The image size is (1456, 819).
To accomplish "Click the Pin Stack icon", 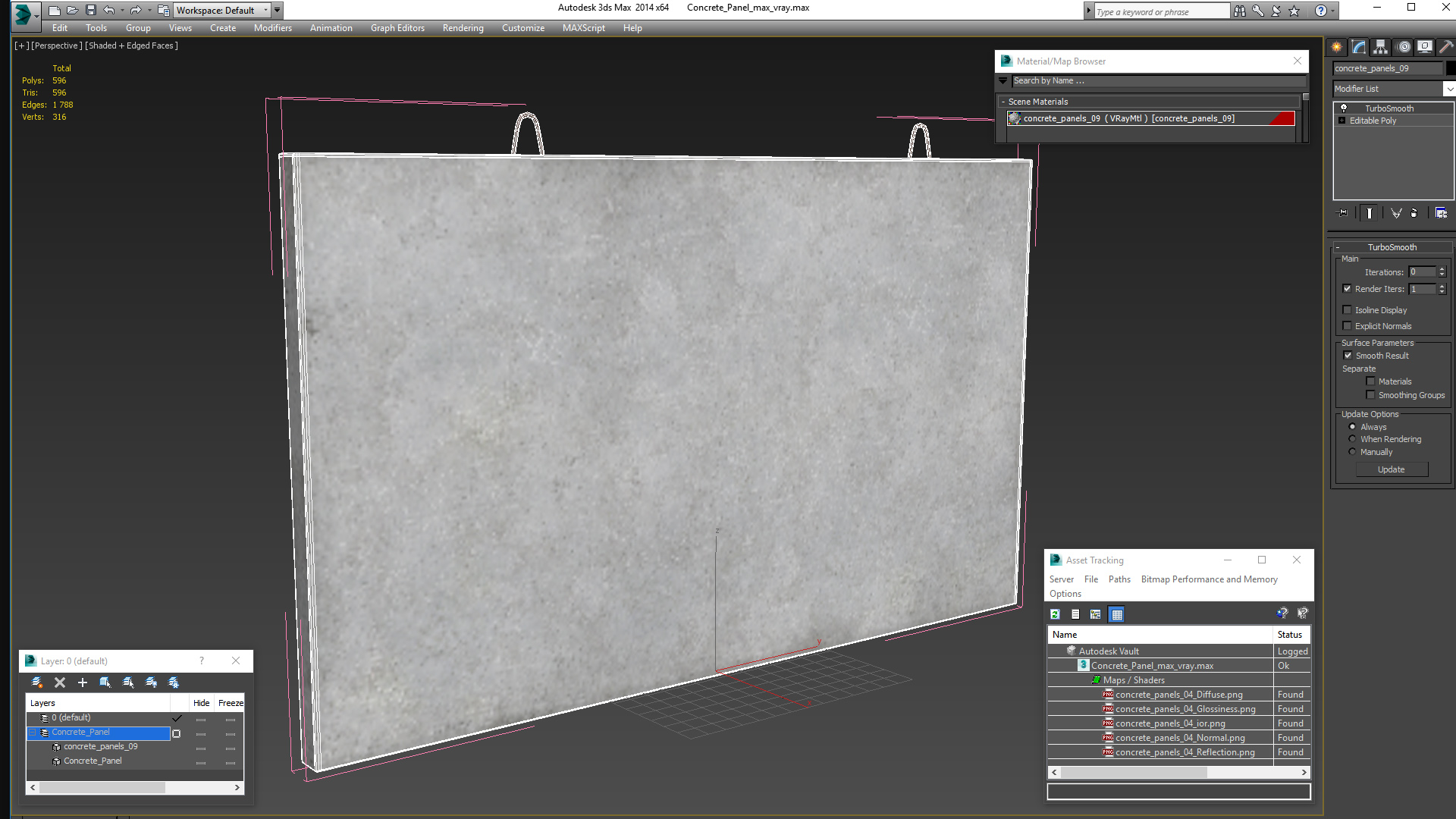I will (x=1342, y=213).
